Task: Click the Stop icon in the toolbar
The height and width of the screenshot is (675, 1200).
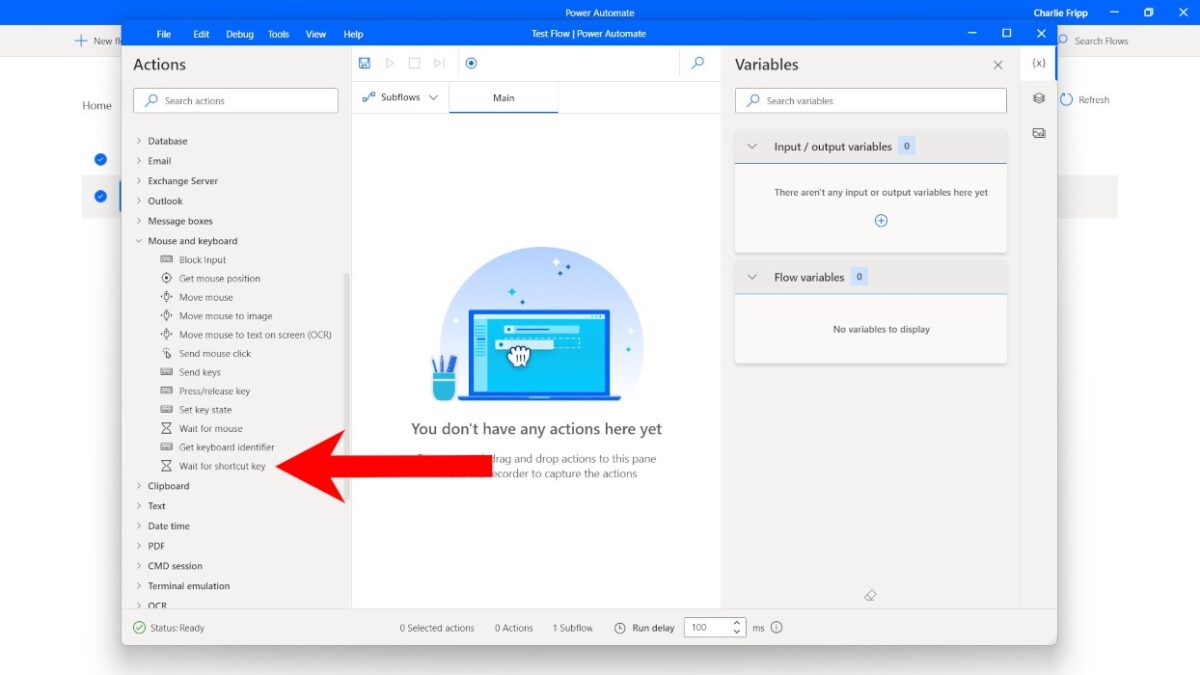Action: tap(414, 62)
